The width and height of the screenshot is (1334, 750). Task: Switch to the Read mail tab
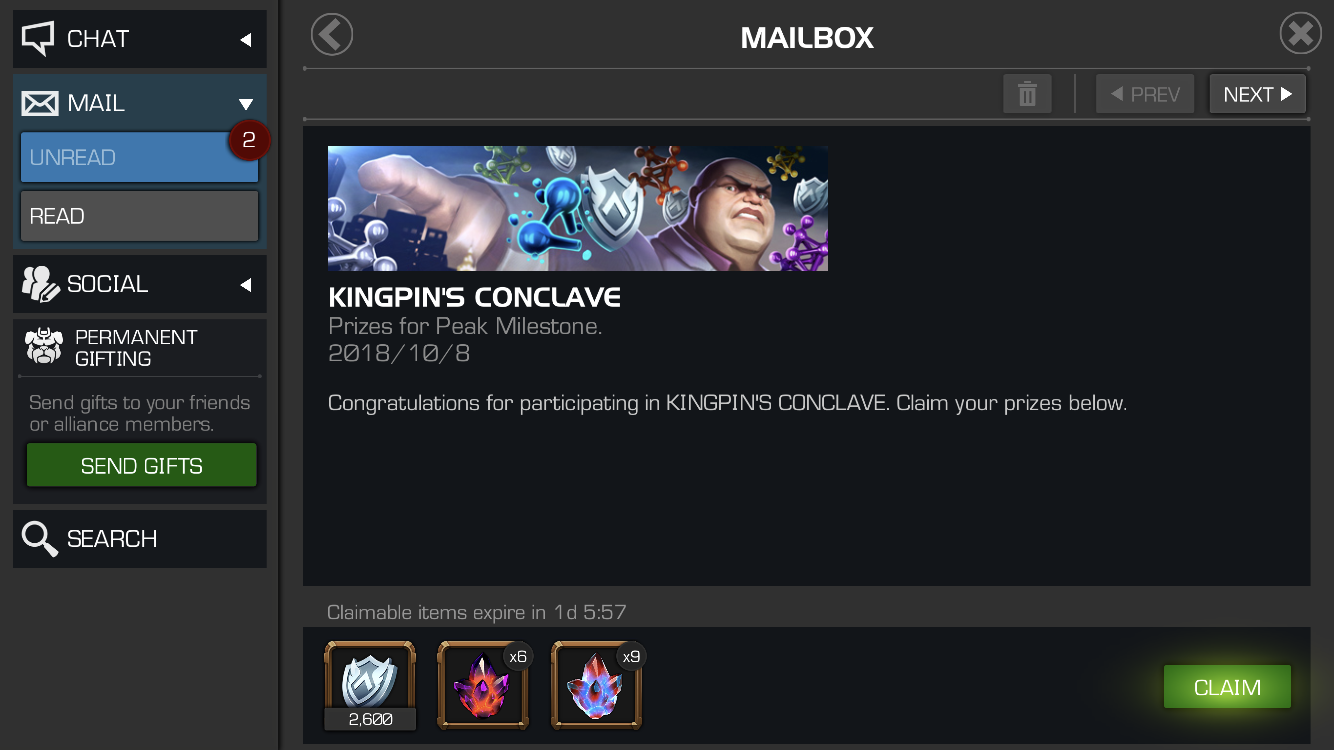[139, 216]
